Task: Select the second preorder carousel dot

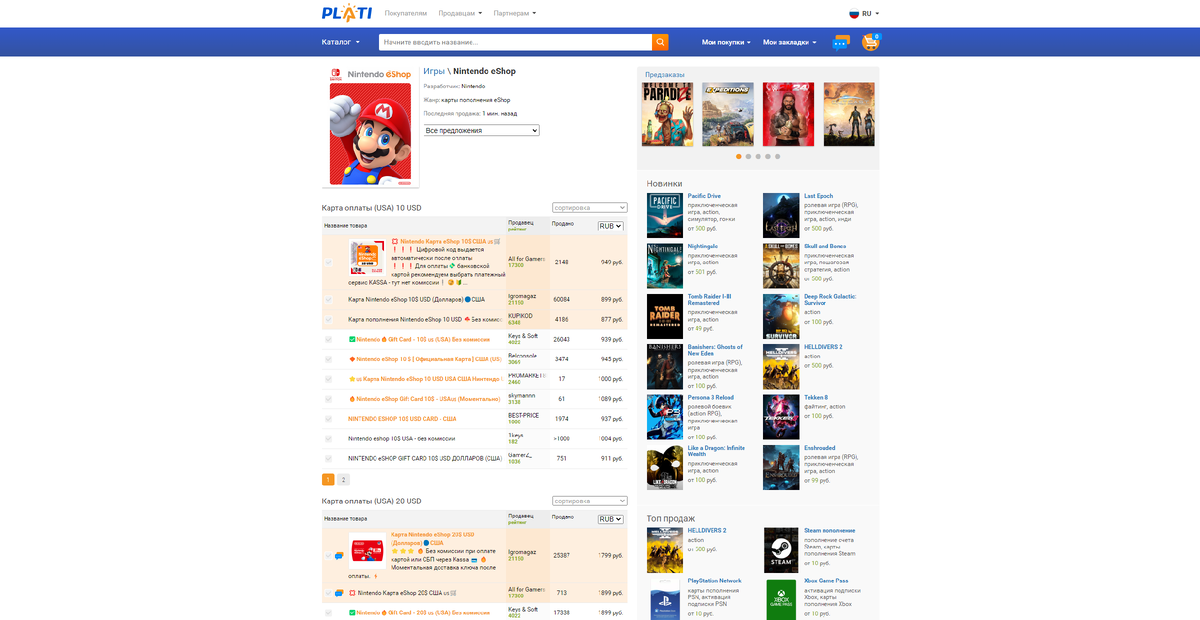Action: (748, 156)
